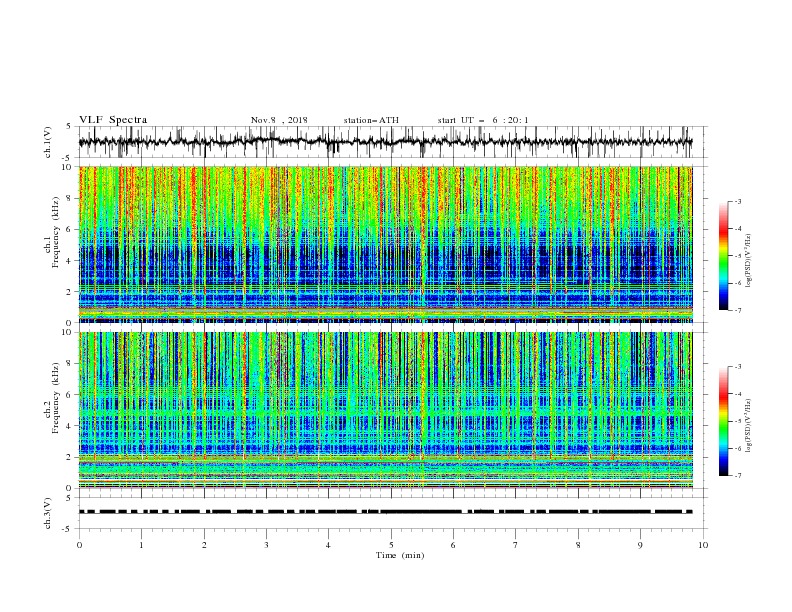This screenshot has height=612, width=792.
Task: Click inside the ch.2 spectrogram panel
Action: [x=385, y=410]
